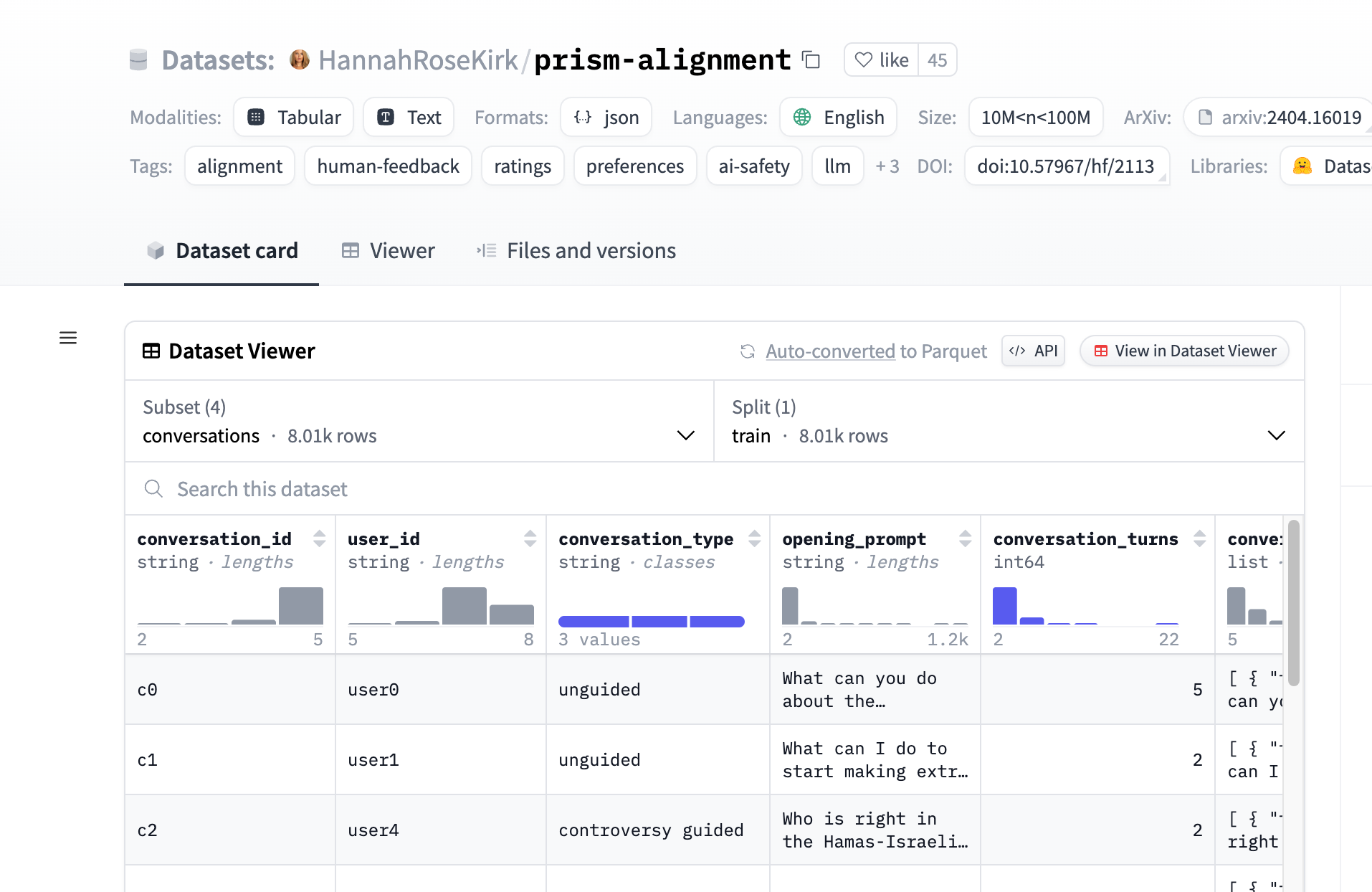Click the Dataset Viewer table icon
The image size is (1372, 892).
(x=151, y=351)
